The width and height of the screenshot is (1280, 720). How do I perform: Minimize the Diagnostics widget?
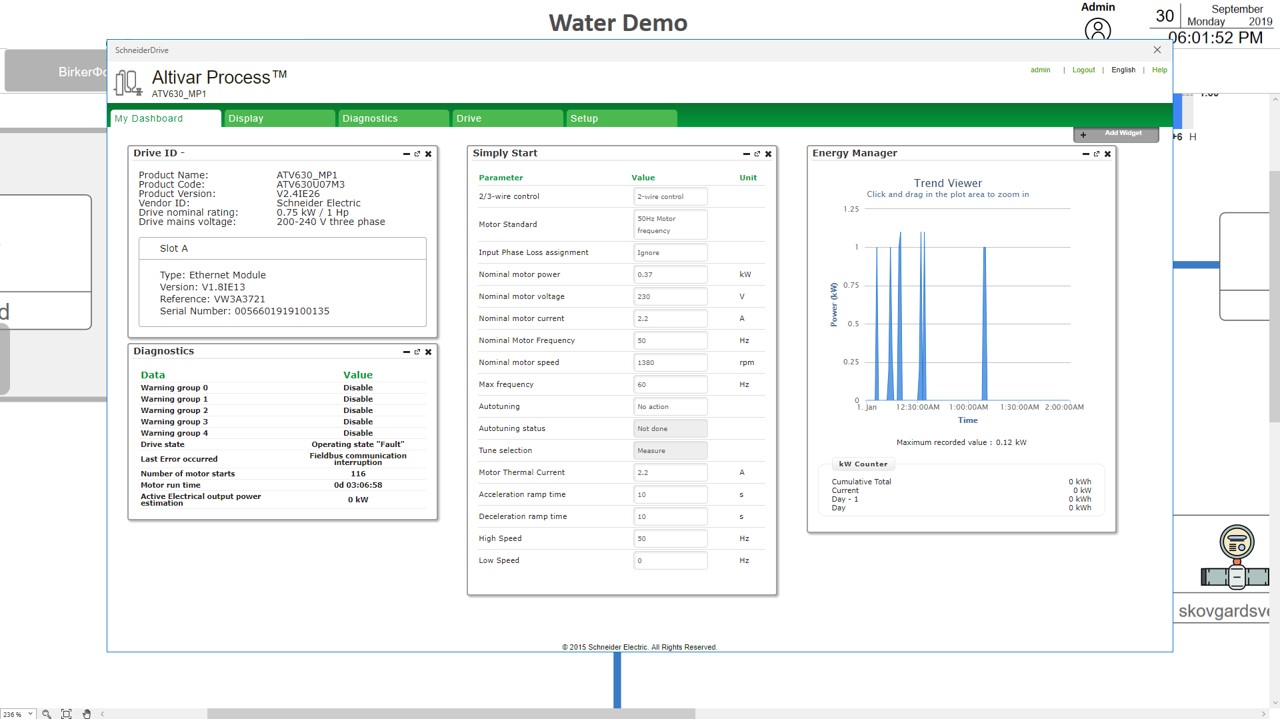coord(406,352)
